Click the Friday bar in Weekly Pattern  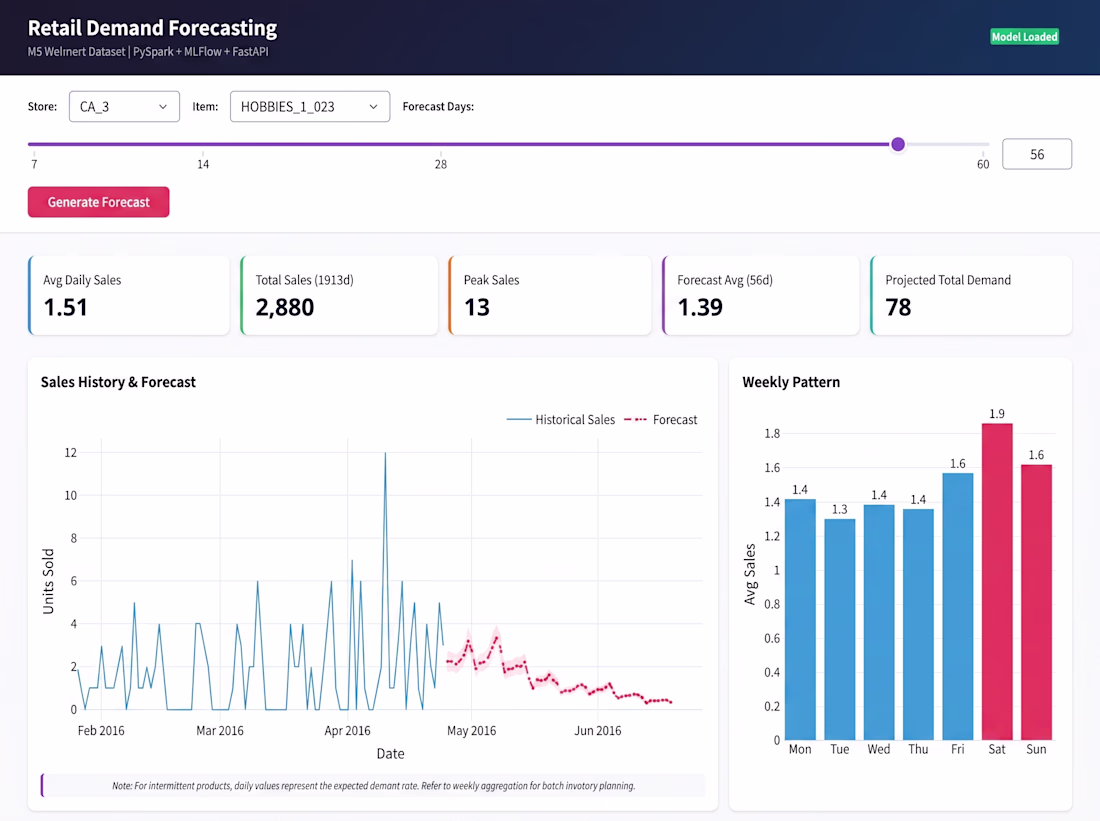958,606
